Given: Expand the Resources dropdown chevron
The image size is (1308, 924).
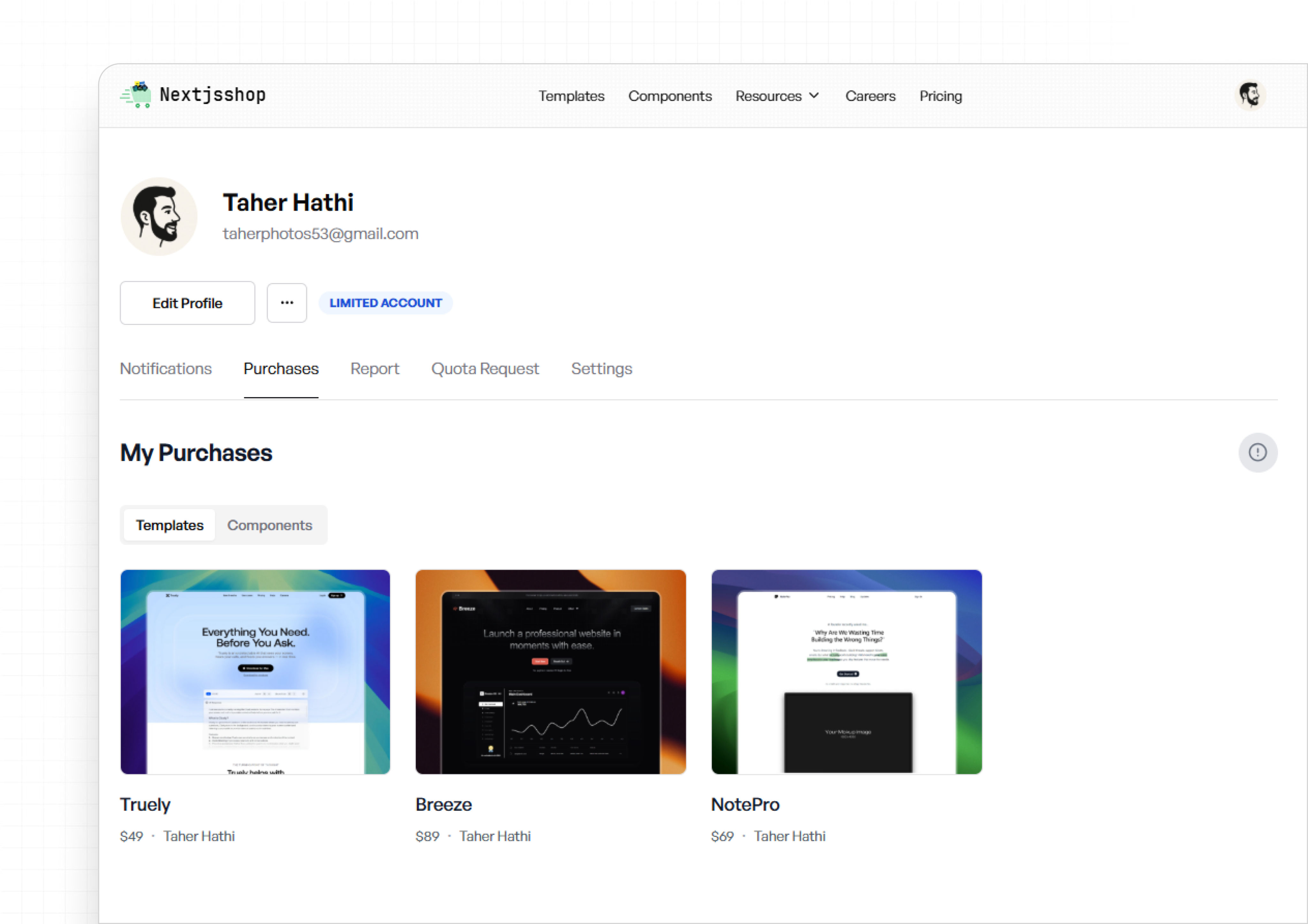Looking at the screenshot, I should tap(815, 96).
